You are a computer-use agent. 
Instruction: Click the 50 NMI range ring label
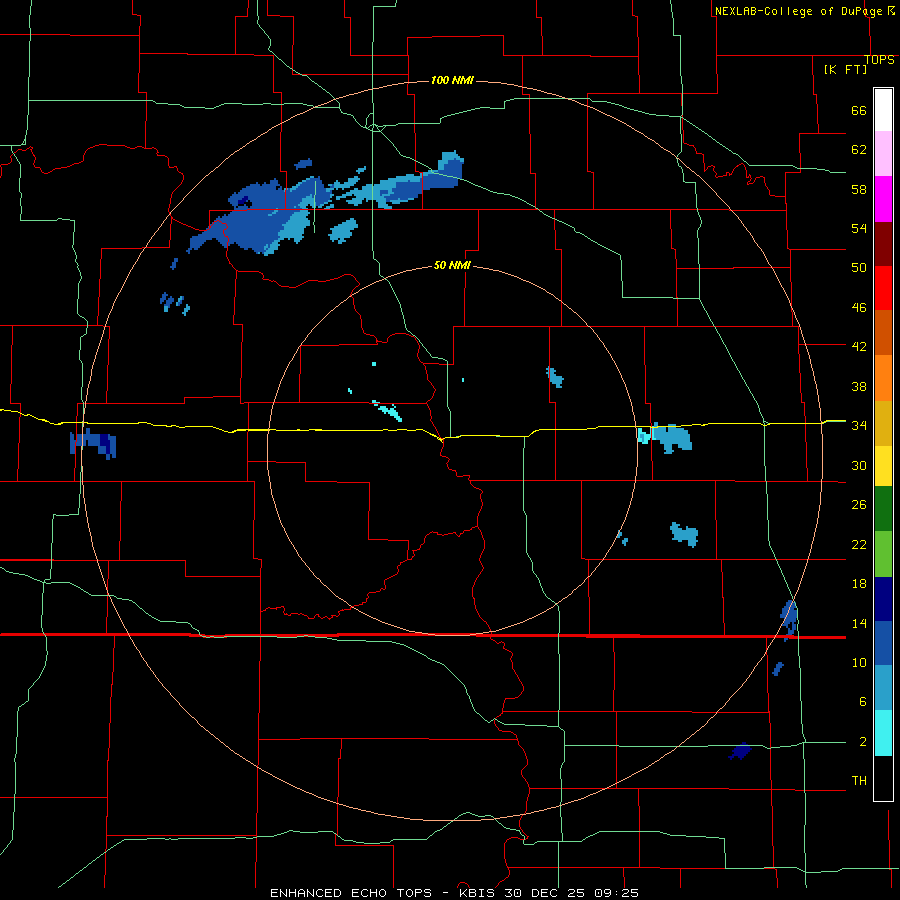[452, 265]
